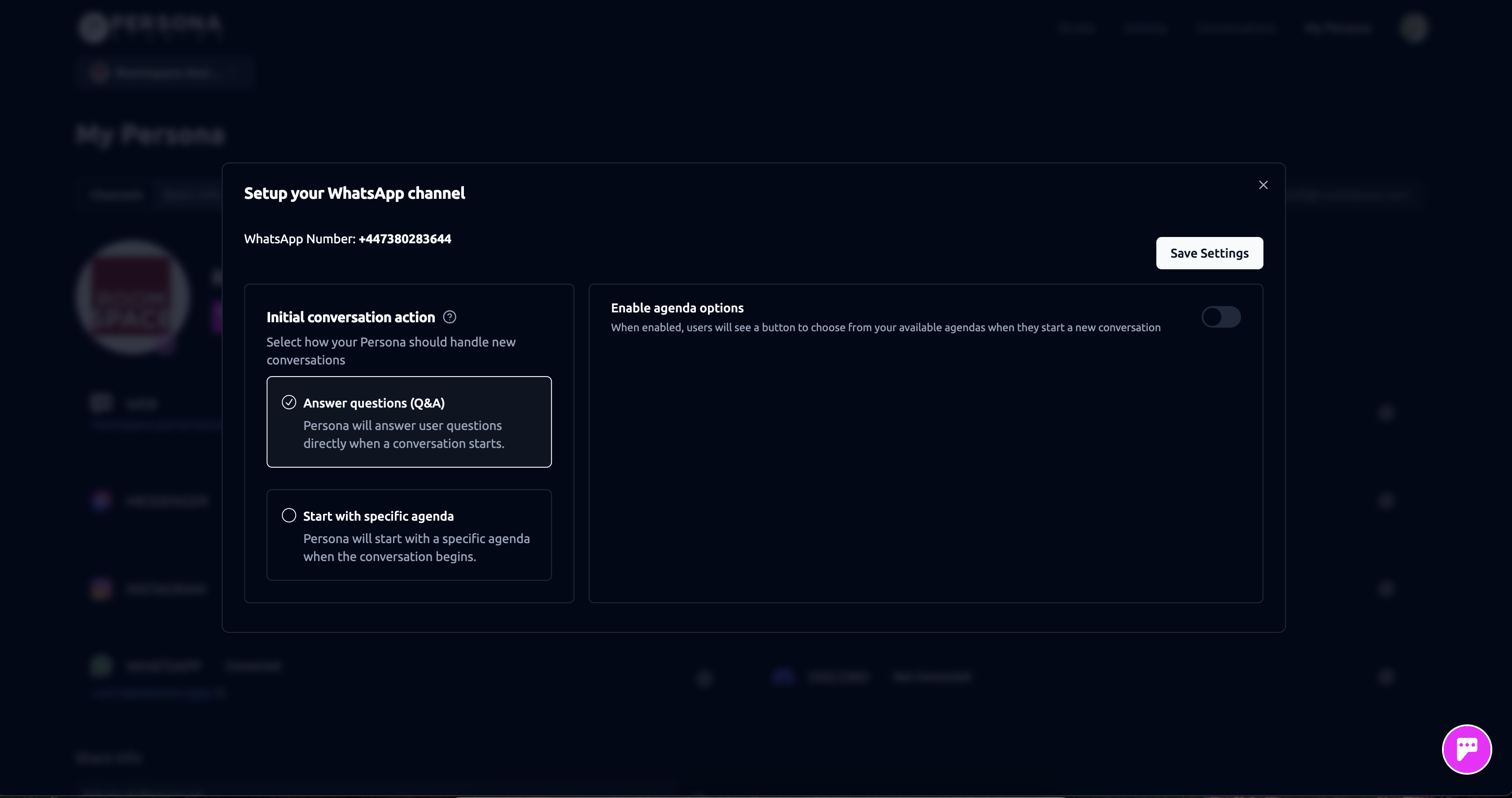Toggle the Enable agenda options switch
Image resolution: width=1512 pixels, height=798 pixels.
pos(1221,317)
